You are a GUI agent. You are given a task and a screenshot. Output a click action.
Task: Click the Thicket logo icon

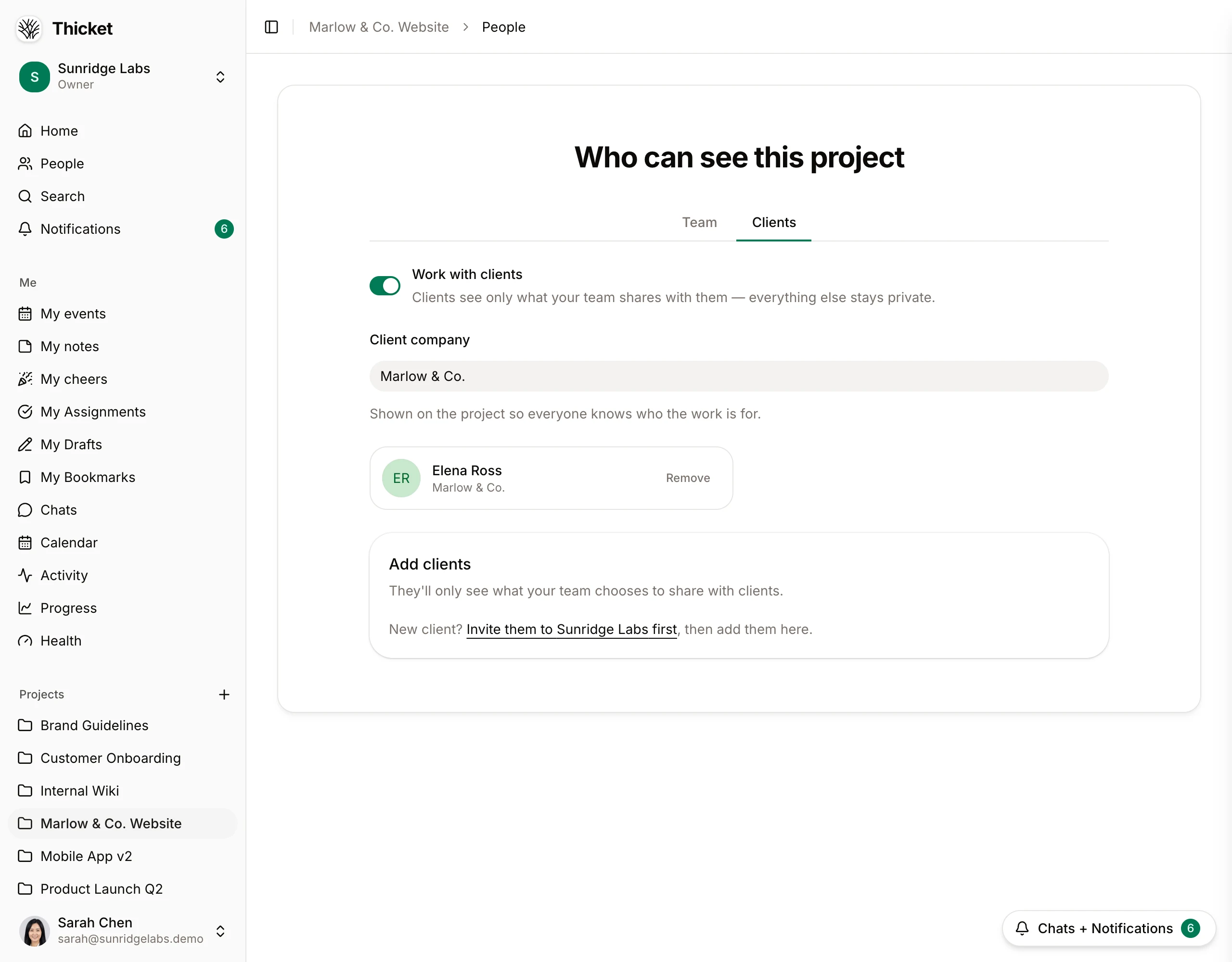pos(29,28)
